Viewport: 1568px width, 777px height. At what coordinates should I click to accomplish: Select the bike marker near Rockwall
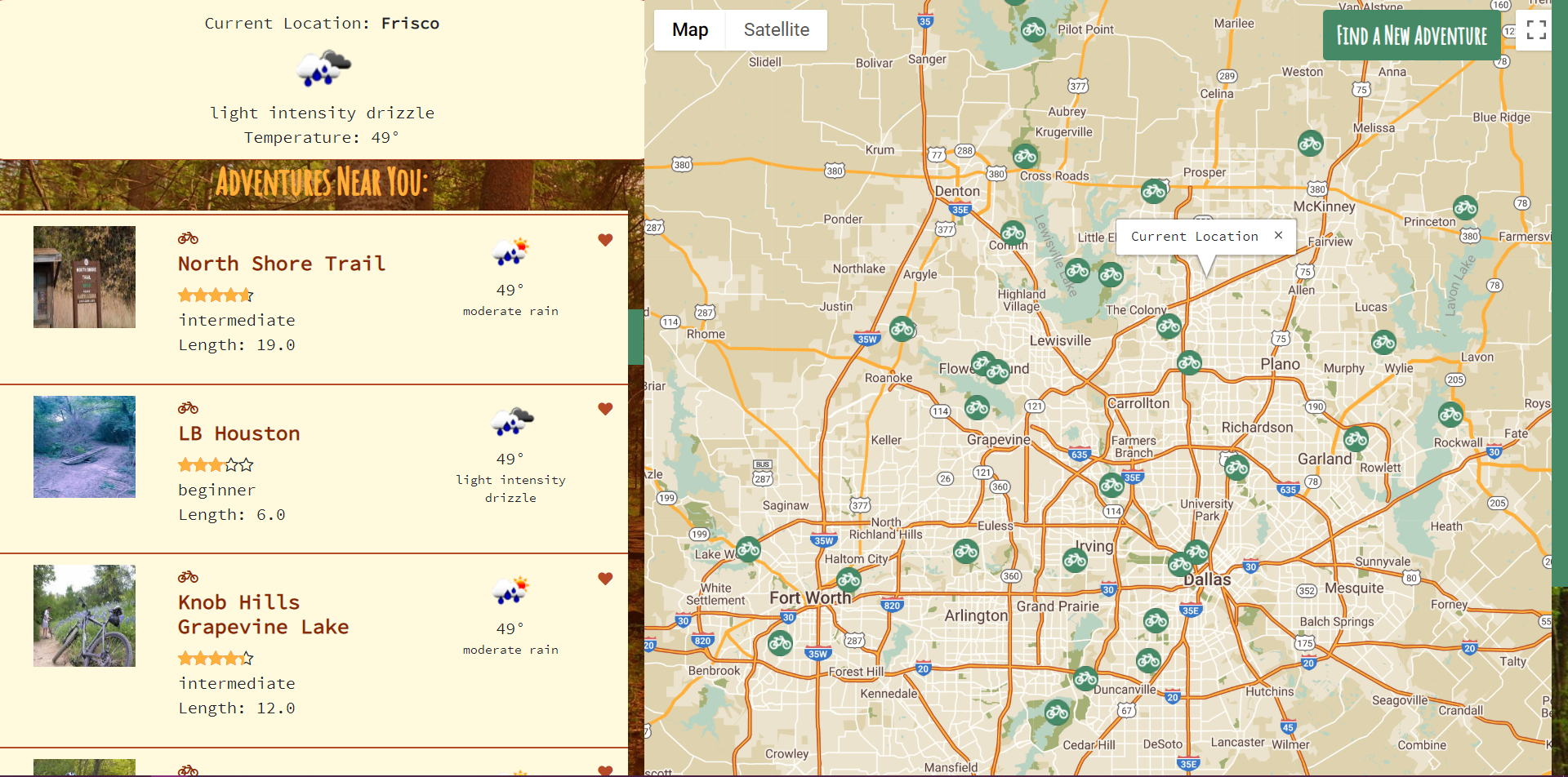tap(1450, 415)
